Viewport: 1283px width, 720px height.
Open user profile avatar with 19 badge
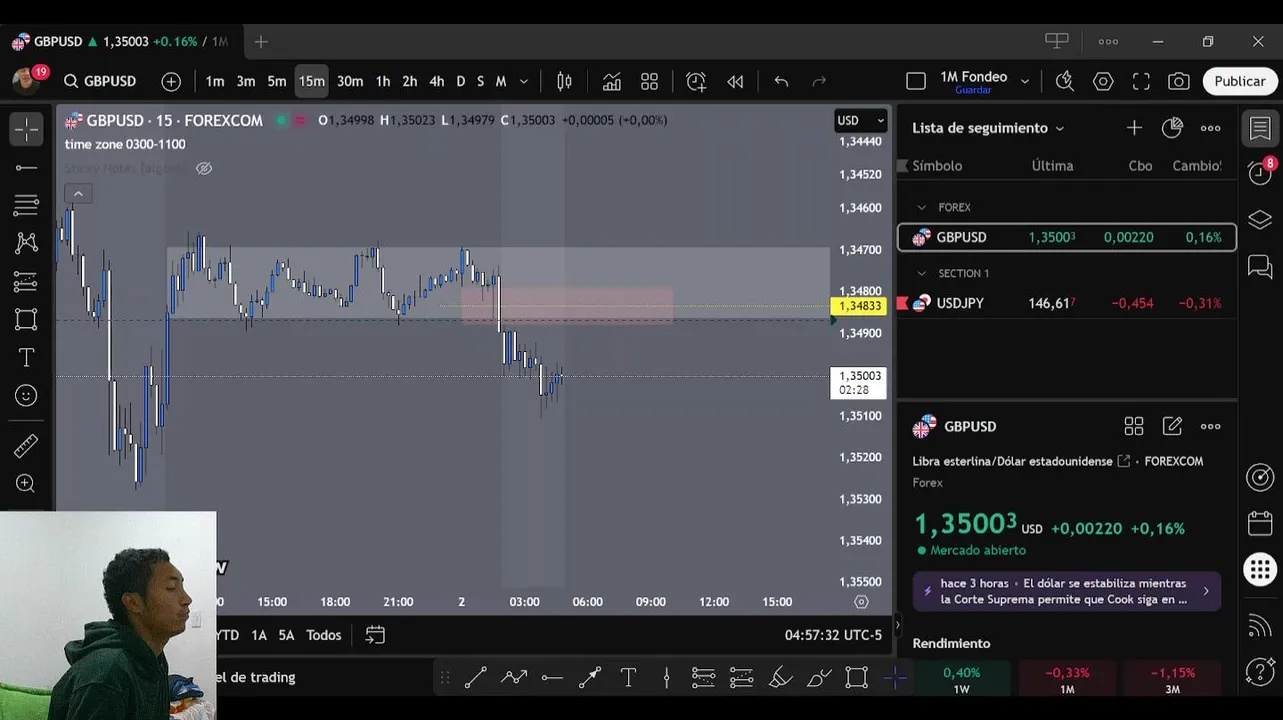(x=26, y=79)
